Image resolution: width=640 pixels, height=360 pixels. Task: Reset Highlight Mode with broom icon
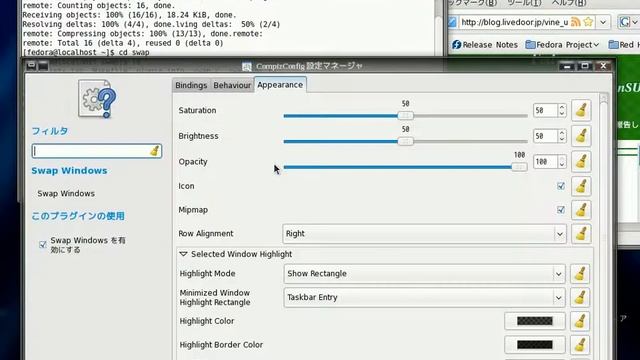point(580,273)
